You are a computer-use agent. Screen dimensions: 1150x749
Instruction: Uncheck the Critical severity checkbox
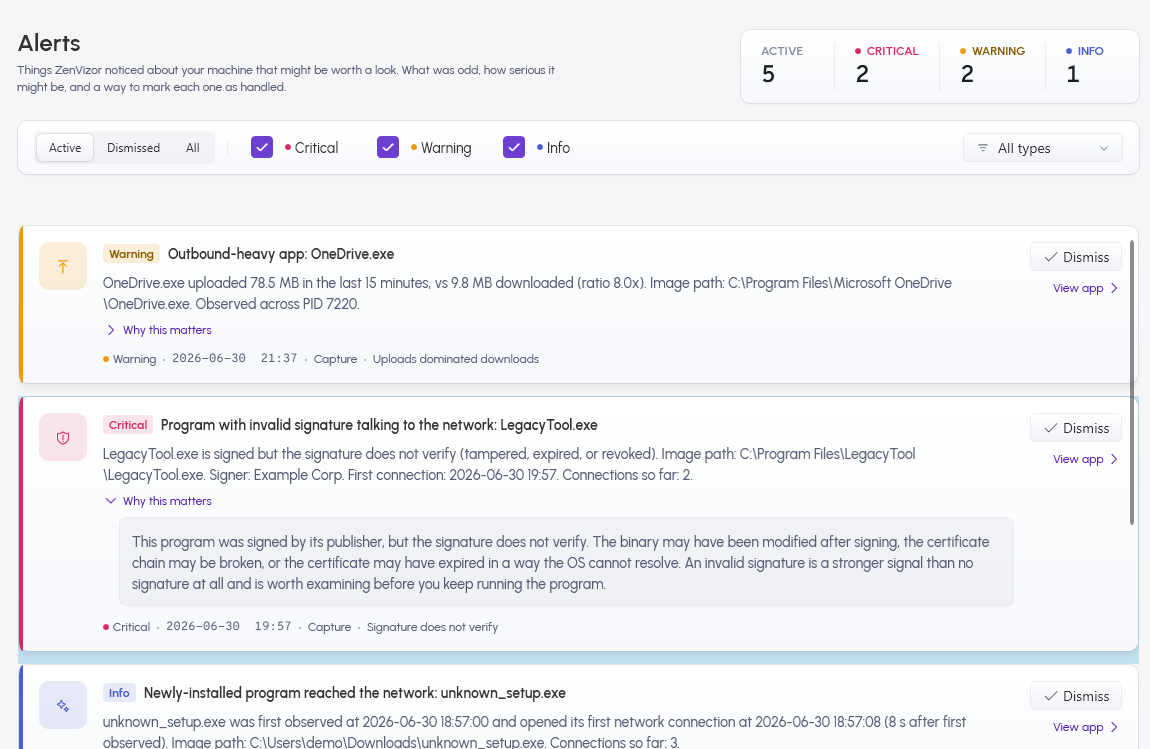(x=262, y=147)
